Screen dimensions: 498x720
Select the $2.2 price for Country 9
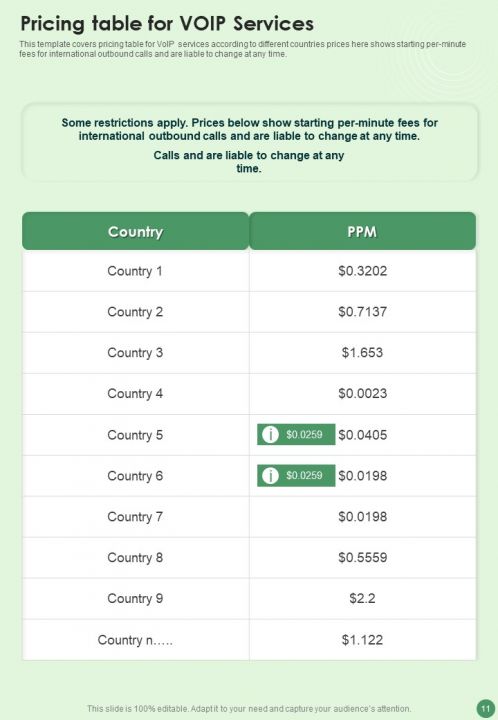[362, 598]
